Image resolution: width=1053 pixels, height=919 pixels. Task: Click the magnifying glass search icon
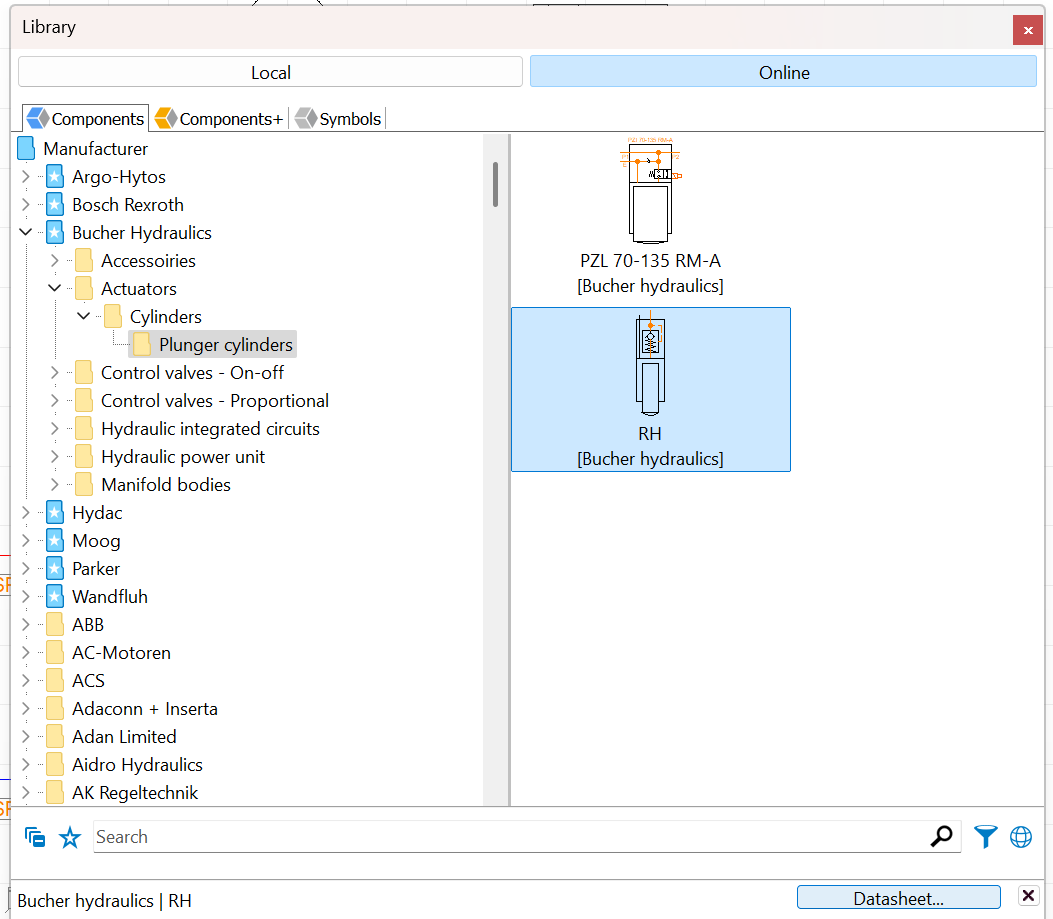(x=942, y=836)
